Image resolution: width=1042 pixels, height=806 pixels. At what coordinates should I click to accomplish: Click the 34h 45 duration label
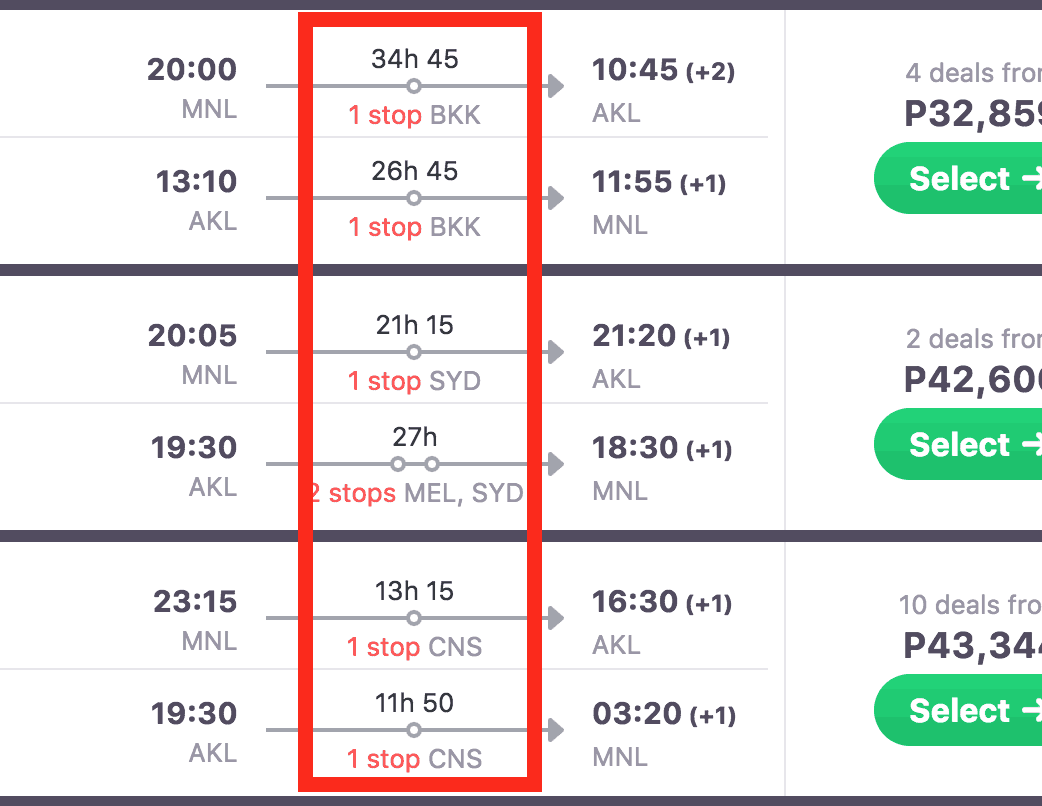[414, 59]
